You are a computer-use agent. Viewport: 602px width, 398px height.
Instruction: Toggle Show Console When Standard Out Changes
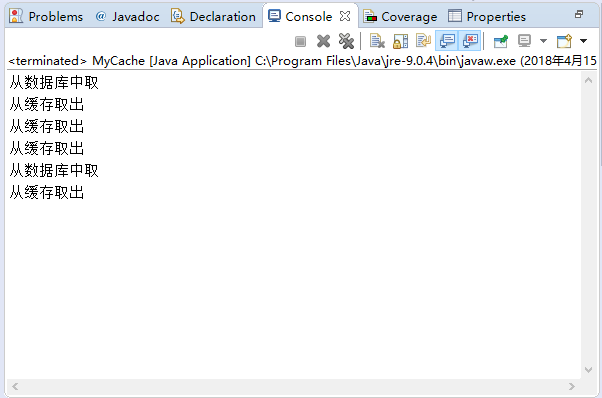coord(447,41)
